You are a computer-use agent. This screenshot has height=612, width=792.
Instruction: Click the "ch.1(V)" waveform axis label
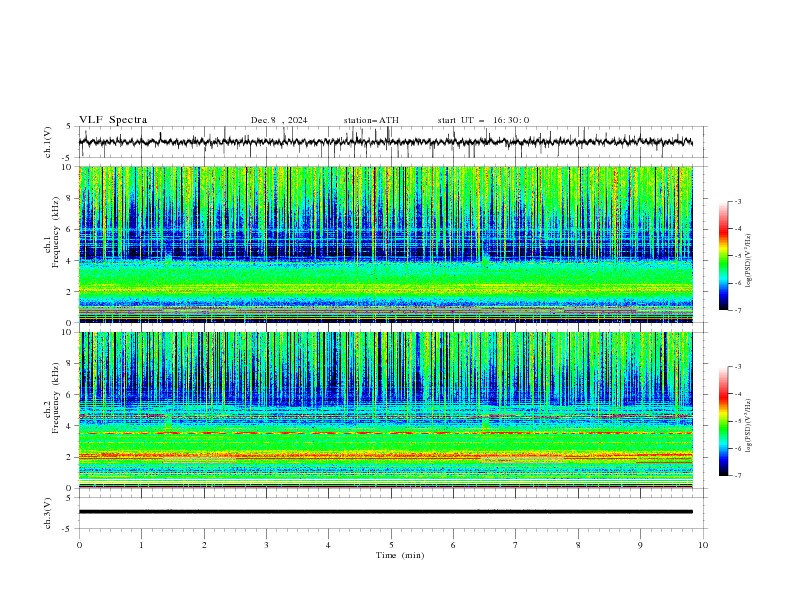[x=48, y=142]
